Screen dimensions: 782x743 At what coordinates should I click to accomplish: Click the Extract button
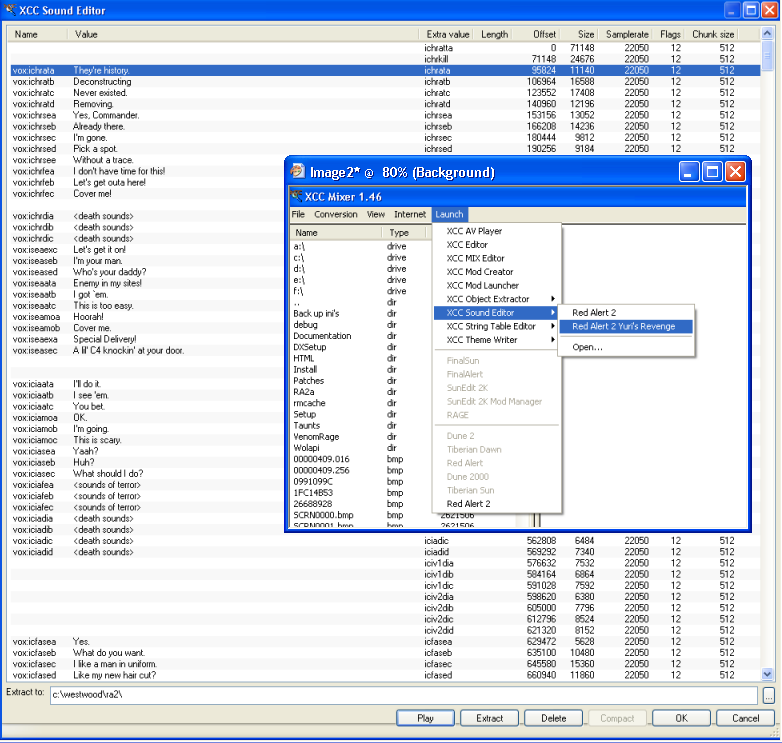coord(489,718)
